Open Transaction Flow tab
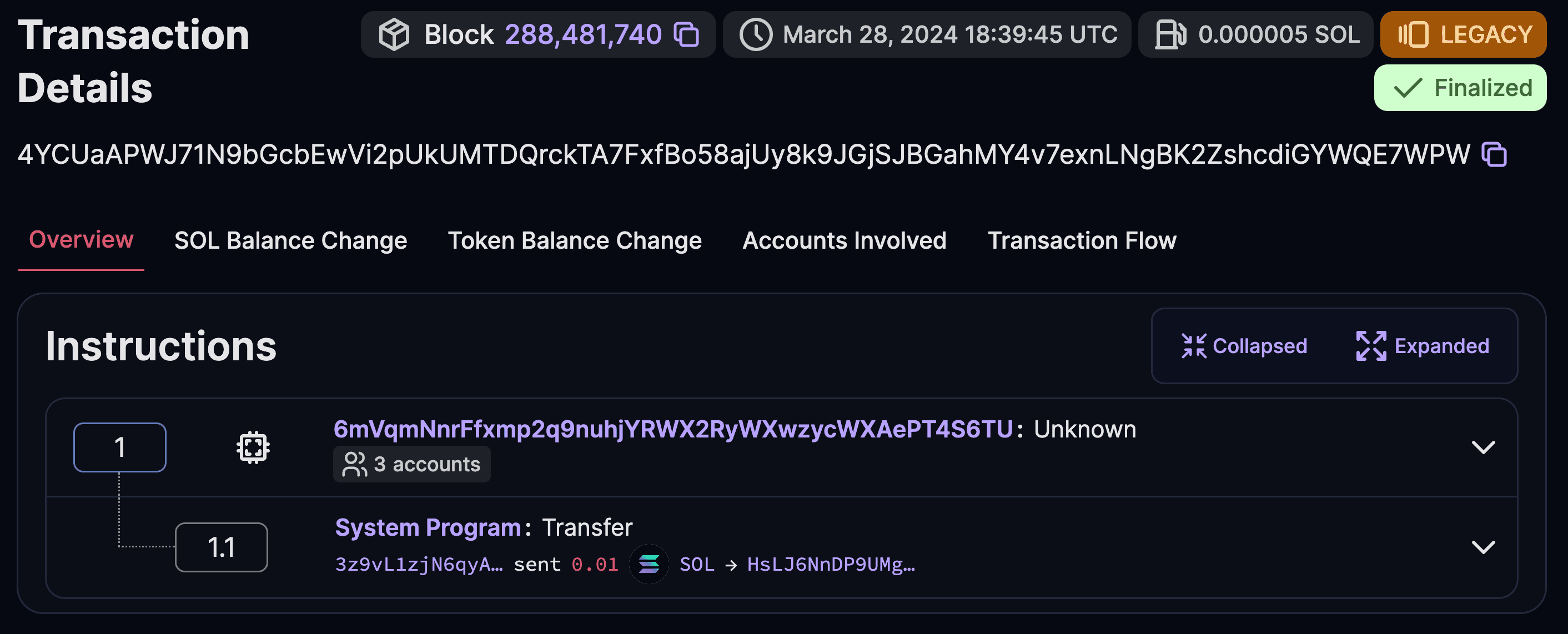Screen dimensions: 1568x634 coord(1081,239)
